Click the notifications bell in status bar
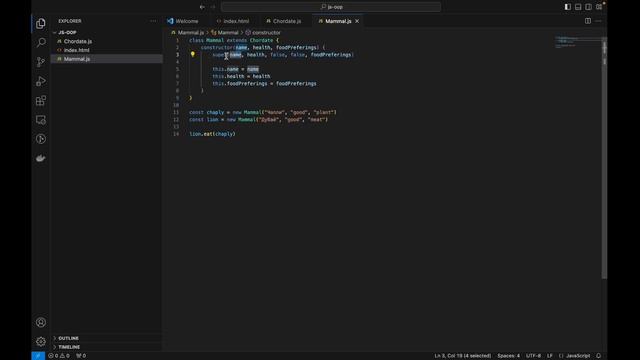This screenshot has width=640, height=360. pyautogui.click(x=598, y=356)
